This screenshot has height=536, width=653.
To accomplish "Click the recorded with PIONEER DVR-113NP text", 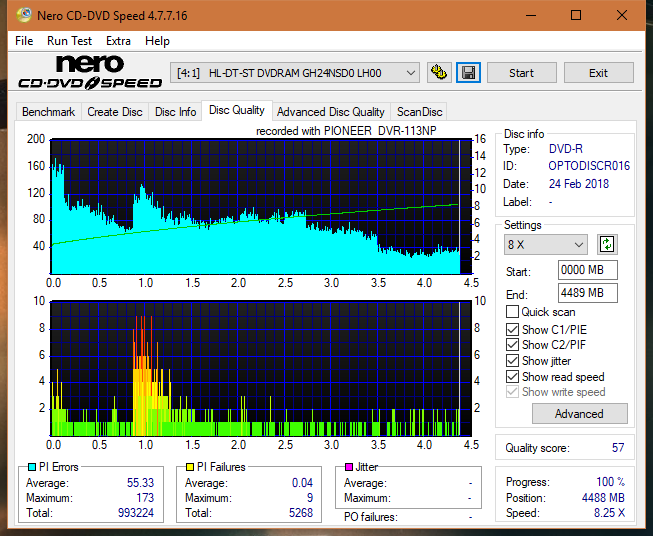I will [x=346, y=131].
